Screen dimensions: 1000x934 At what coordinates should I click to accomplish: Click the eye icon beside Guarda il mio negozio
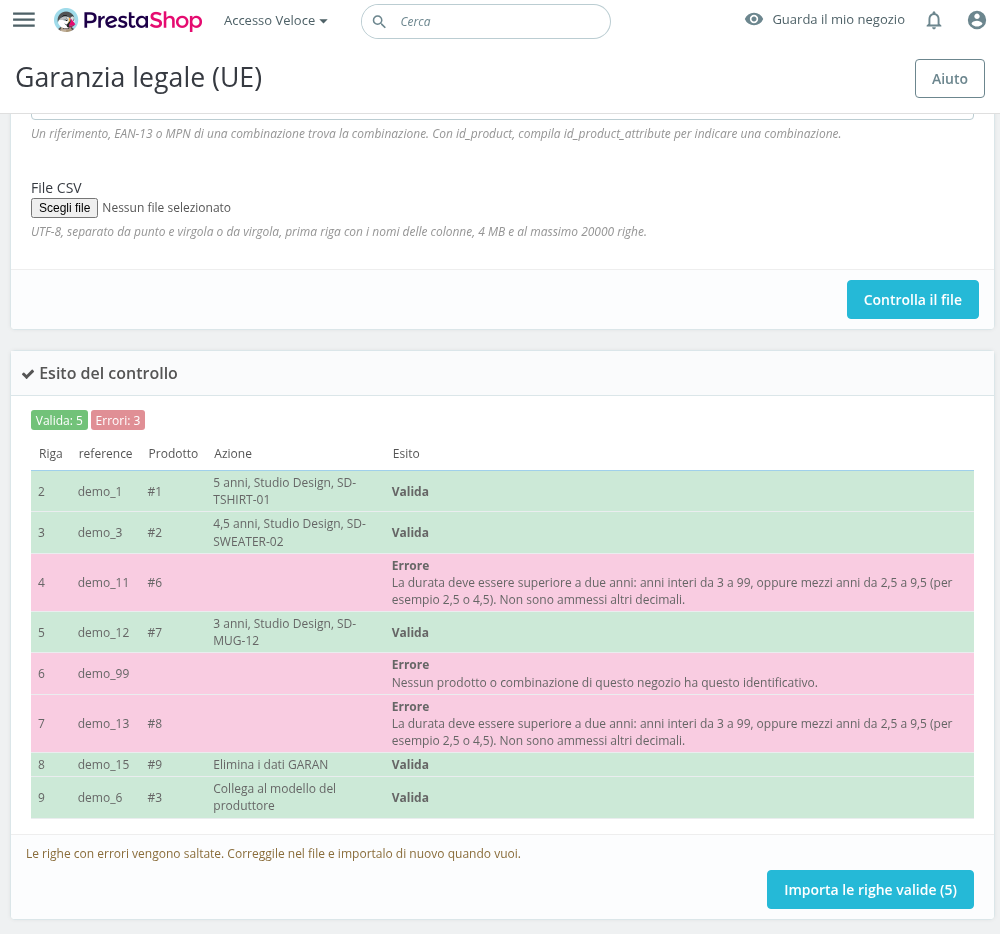point(754,19)
